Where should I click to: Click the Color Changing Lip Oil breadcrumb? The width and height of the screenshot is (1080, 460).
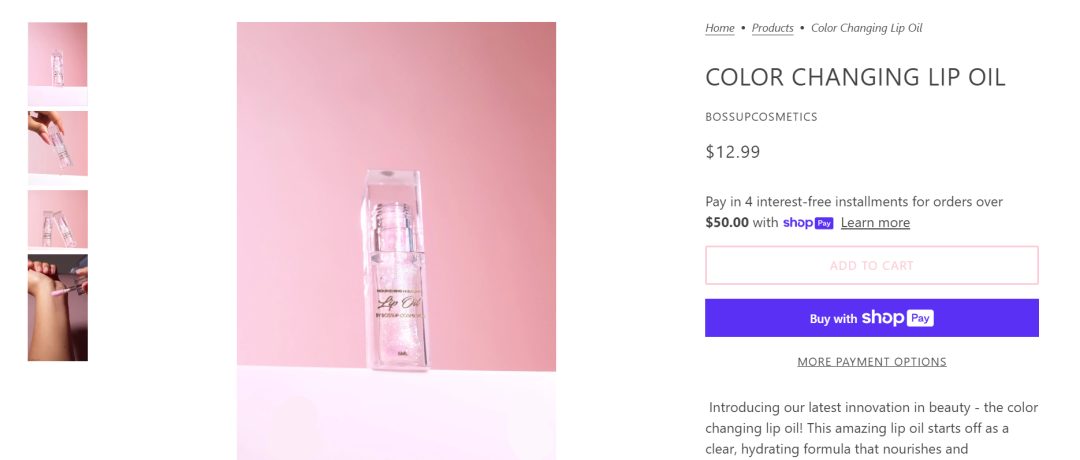click(x=866, y=28)
